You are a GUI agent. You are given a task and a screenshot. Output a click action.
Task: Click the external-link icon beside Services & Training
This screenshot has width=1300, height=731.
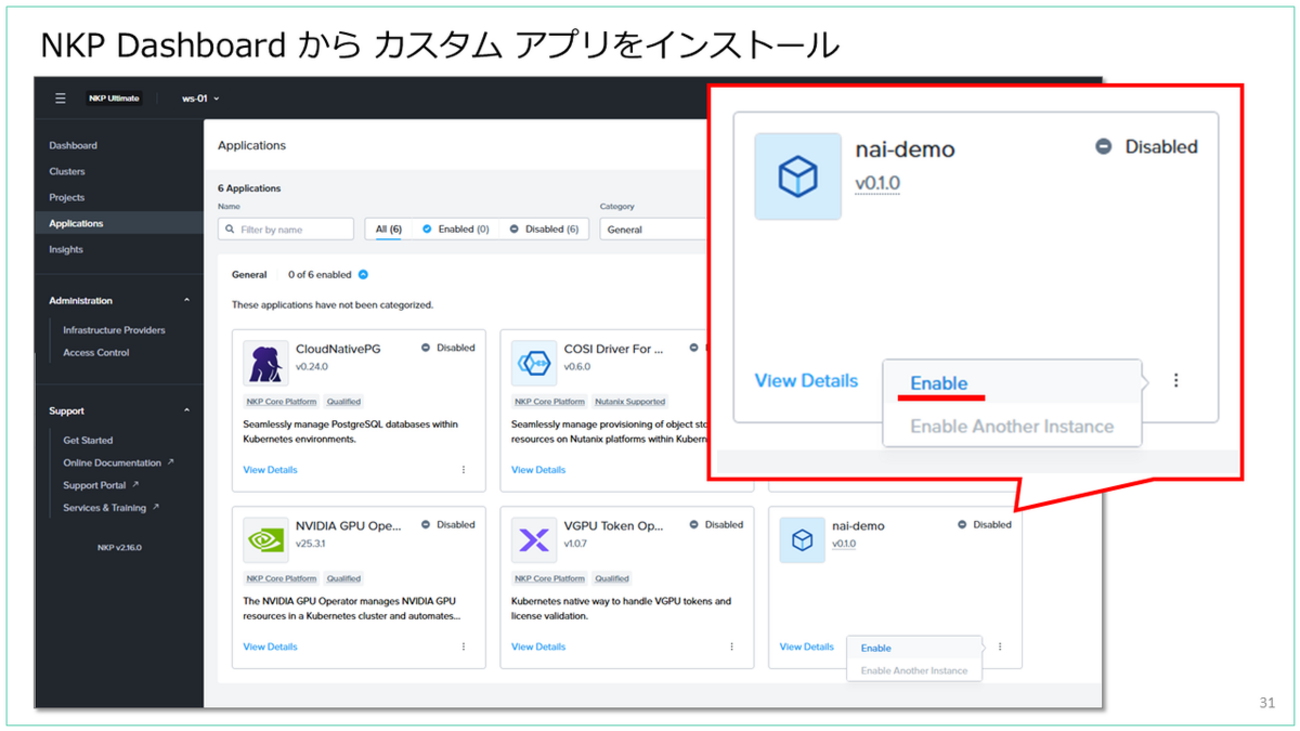click(x=155, y=507)
